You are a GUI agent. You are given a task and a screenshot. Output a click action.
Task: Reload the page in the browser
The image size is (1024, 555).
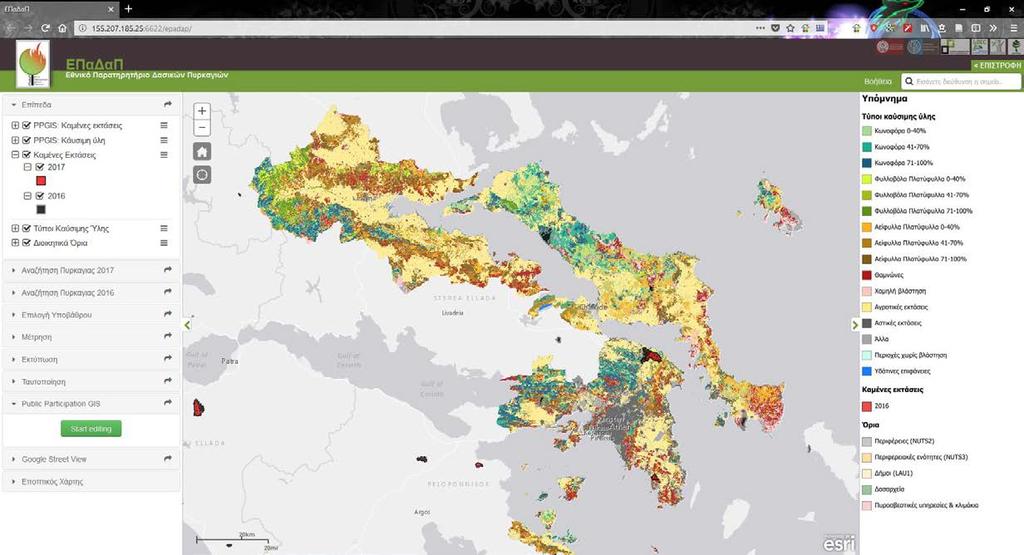coord(45,28)
